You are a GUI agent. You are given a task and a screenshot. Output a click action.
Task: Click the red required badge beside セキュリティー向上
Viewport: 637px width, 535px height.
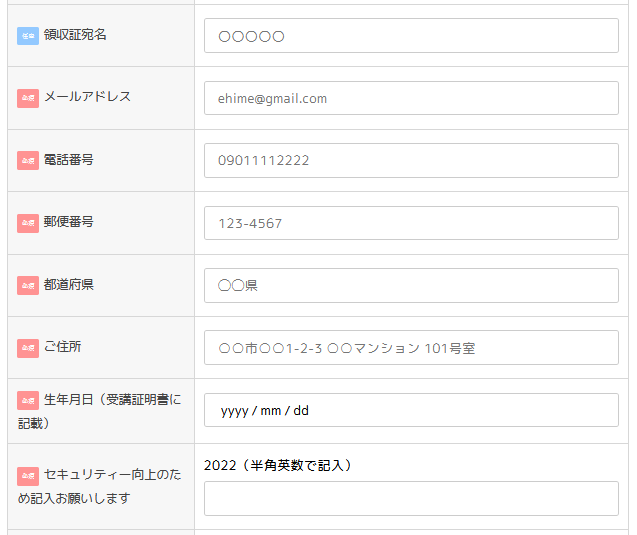click(x=28, y=477)
